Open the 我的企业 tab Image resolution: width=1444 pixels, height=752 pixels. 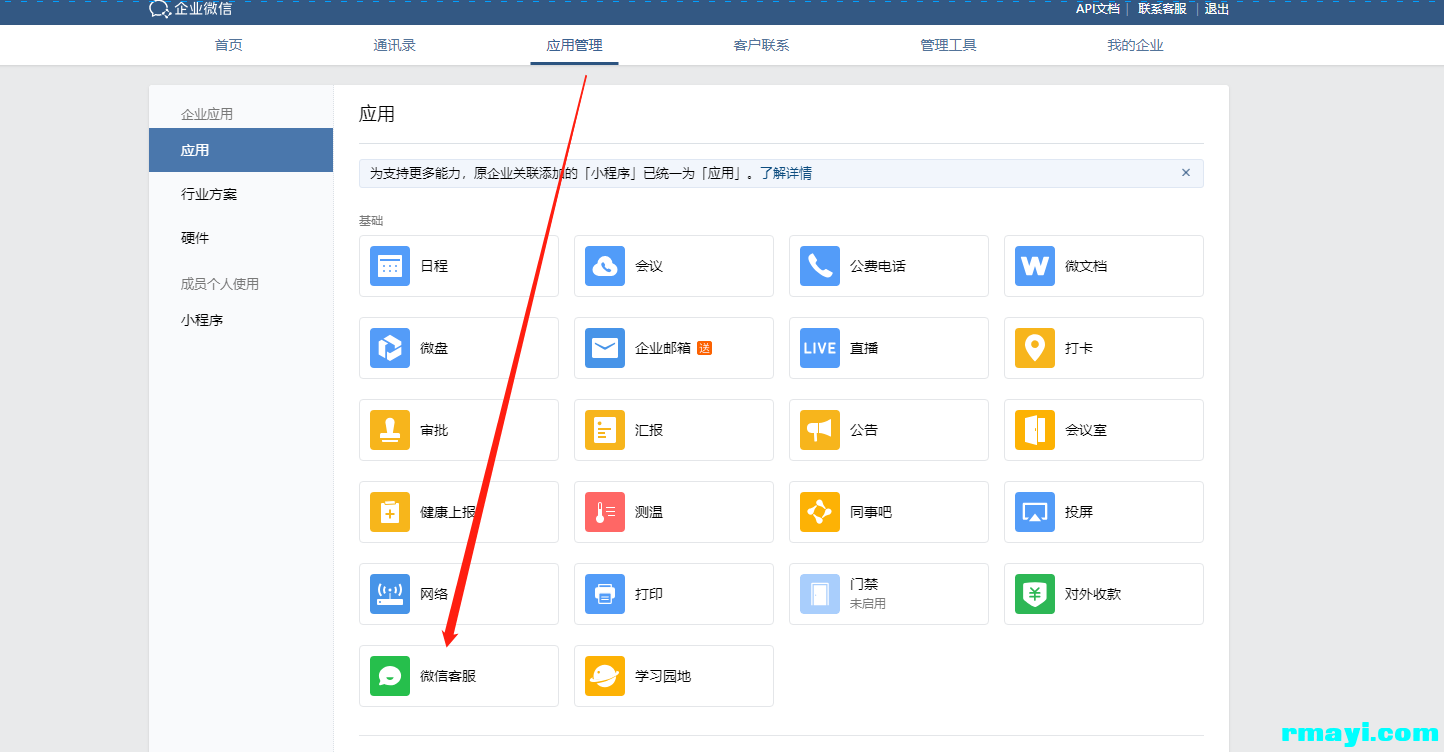coord(1134,45)
